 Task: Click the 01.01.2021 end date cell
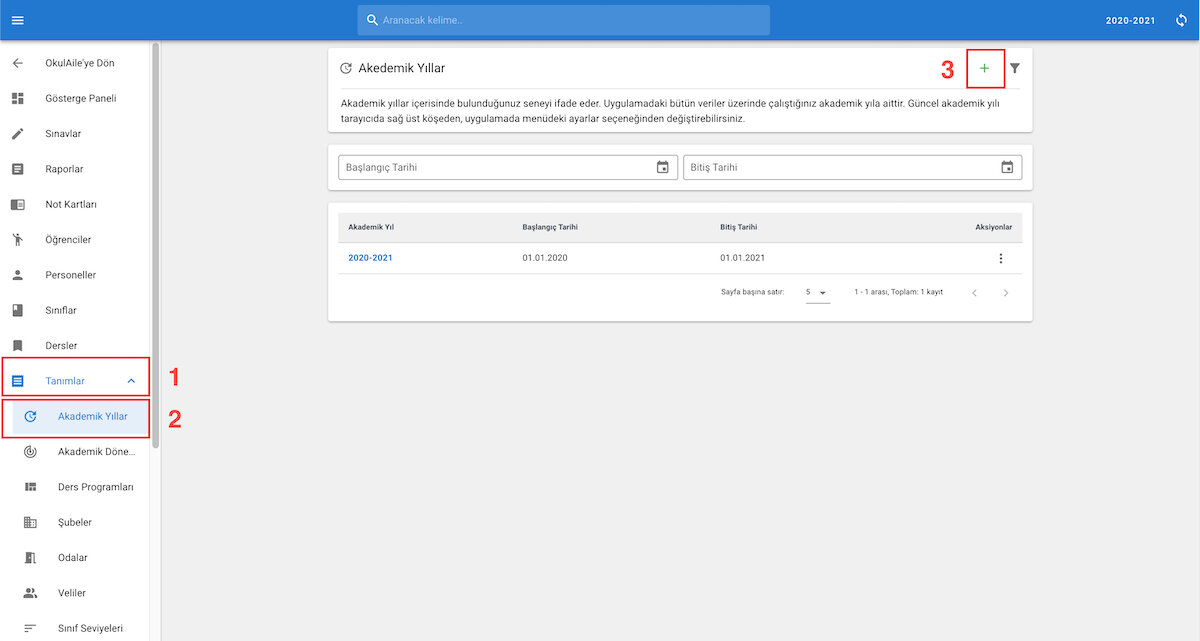(x=743, y=258)
